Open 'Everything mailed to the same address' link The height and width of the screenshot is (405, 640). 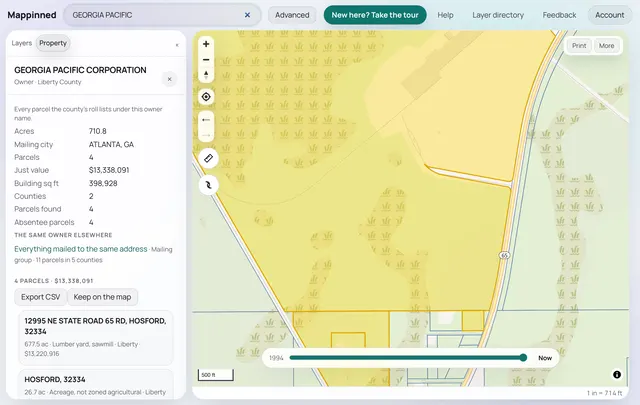(81, 249)
